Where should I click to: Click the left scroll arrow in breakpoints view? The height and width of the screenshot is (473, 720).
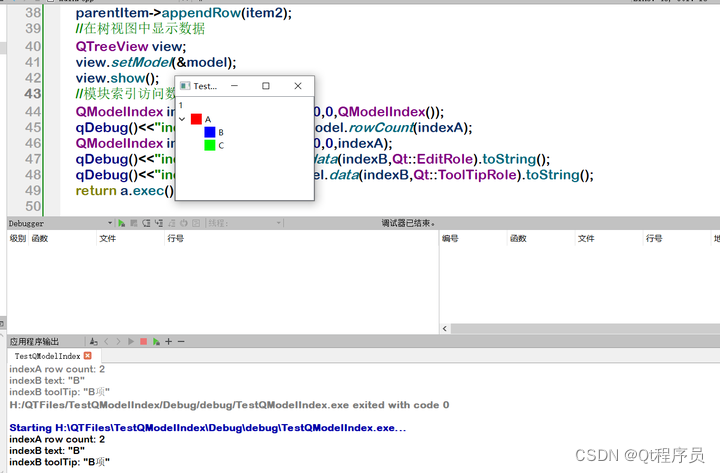(x=444, y=329)
